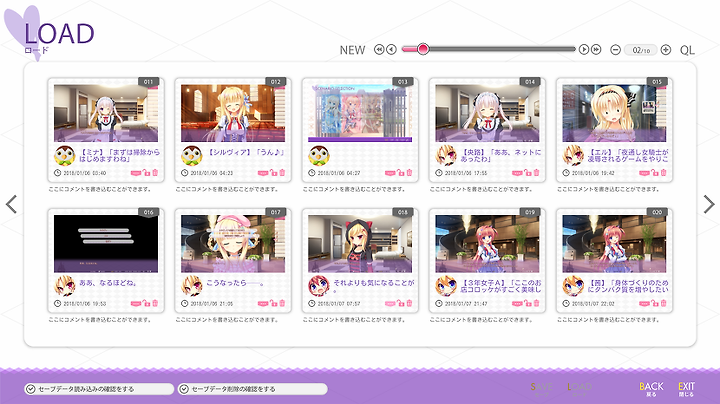Open the QL quick load tab

click(x=687, y=50)
